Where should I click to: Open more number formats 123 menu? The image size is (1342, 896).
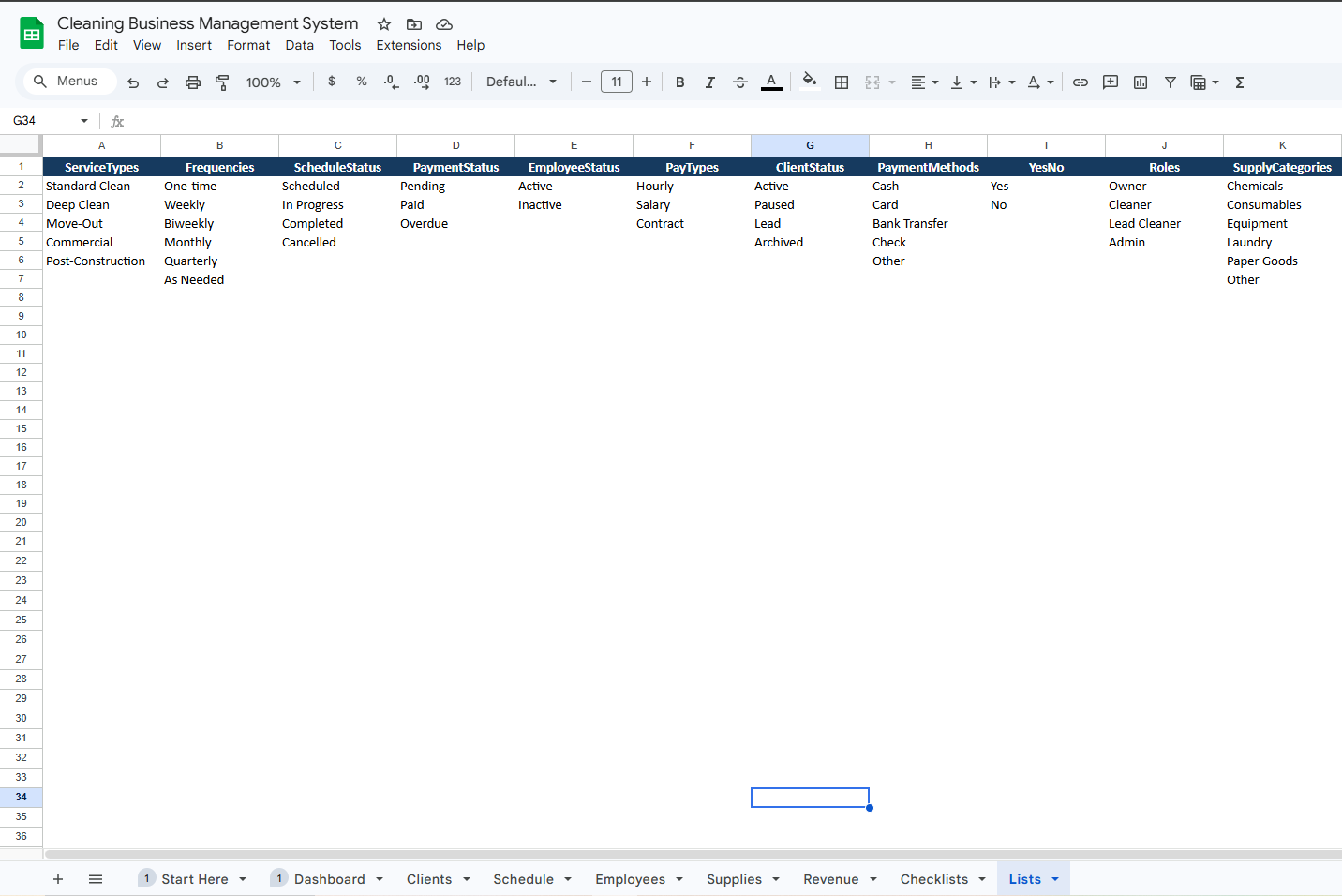pos(453,82)
